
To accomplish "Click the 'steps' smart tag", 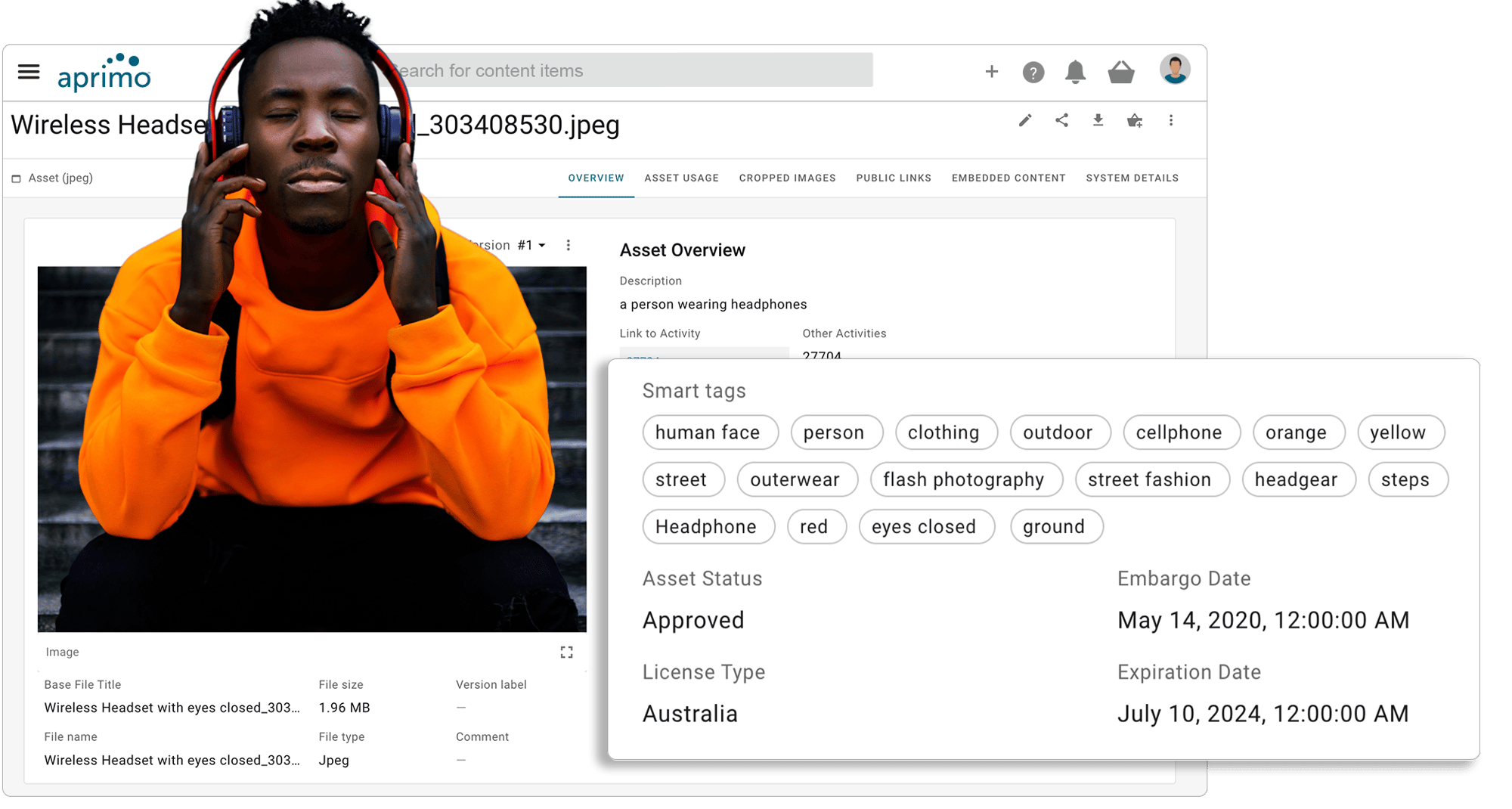I will (1408, 479).
